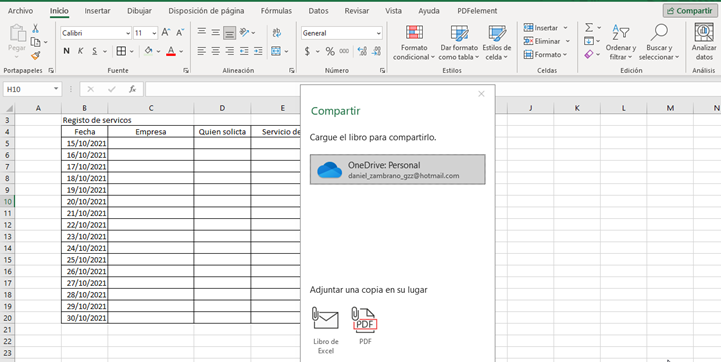Click the Pegar paste button
The image size is (721, 362).
(17, 41)
